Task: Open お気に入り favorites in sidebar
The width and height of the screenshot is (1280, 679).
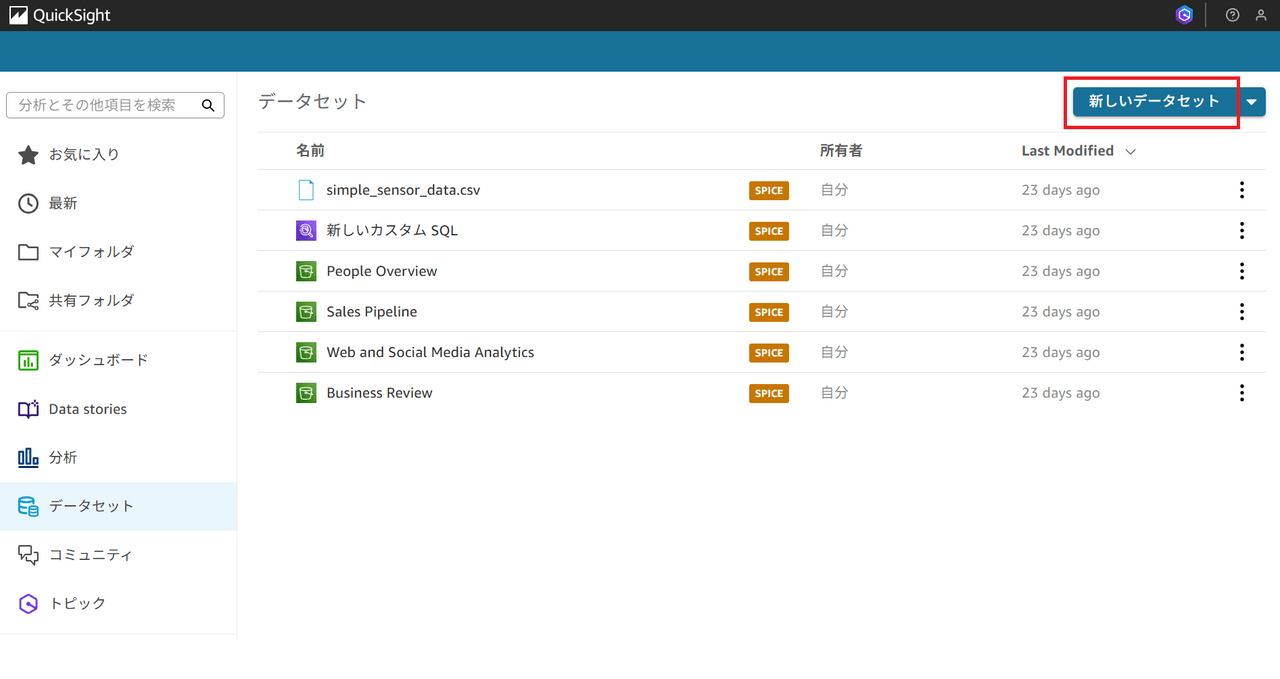Action: (x=84, y=154)
